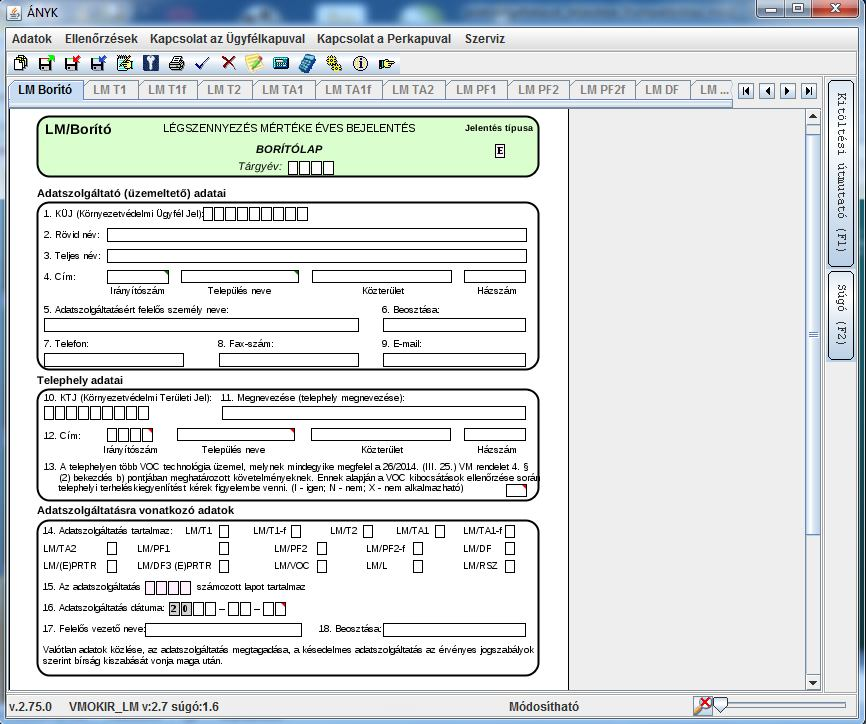Tick the LM/TA1-f checkbox
866x724 pixels.
[510, 531]
